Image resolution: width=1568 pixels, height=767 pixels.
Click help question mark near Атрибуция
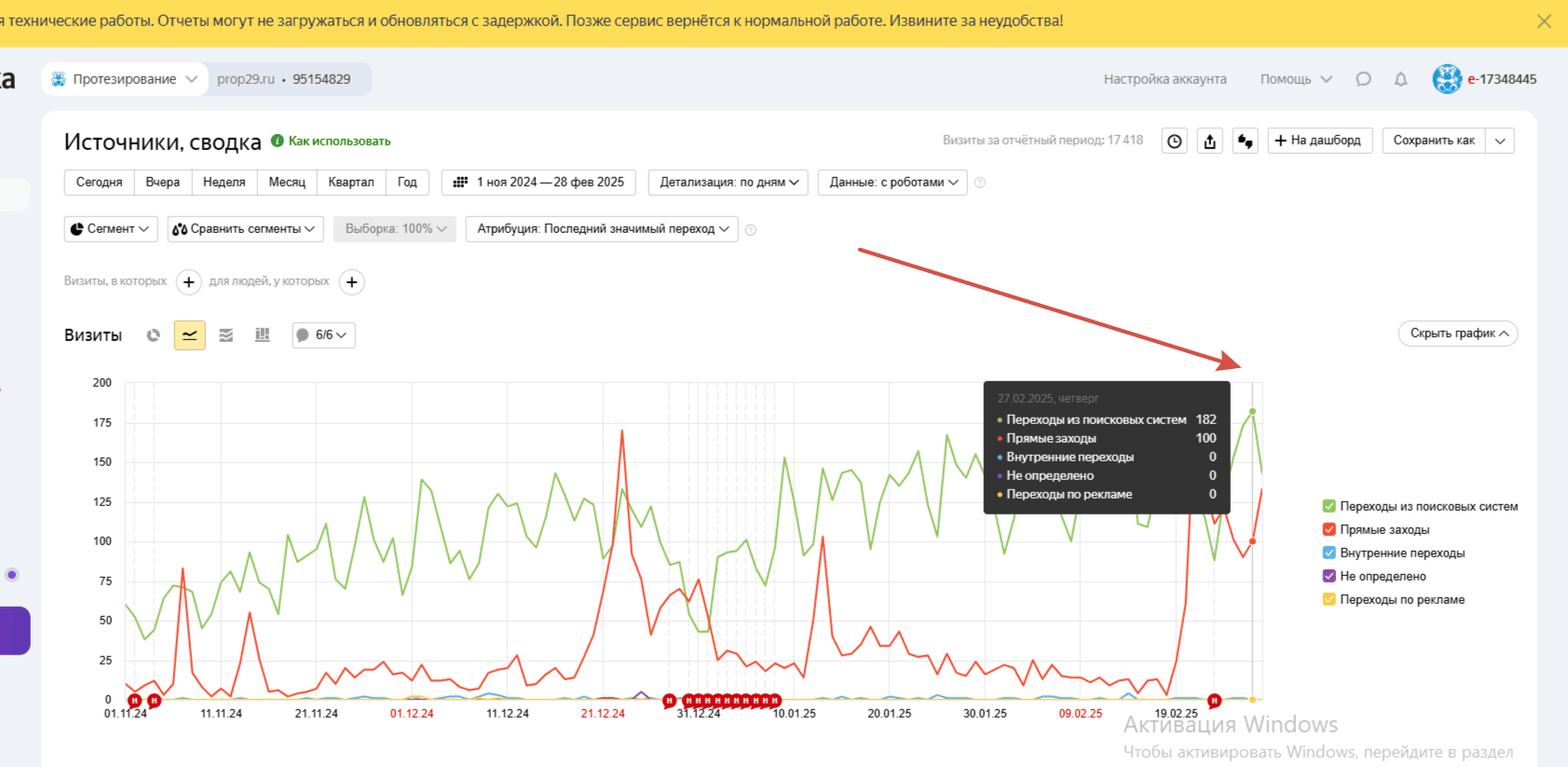coord(751,229)
